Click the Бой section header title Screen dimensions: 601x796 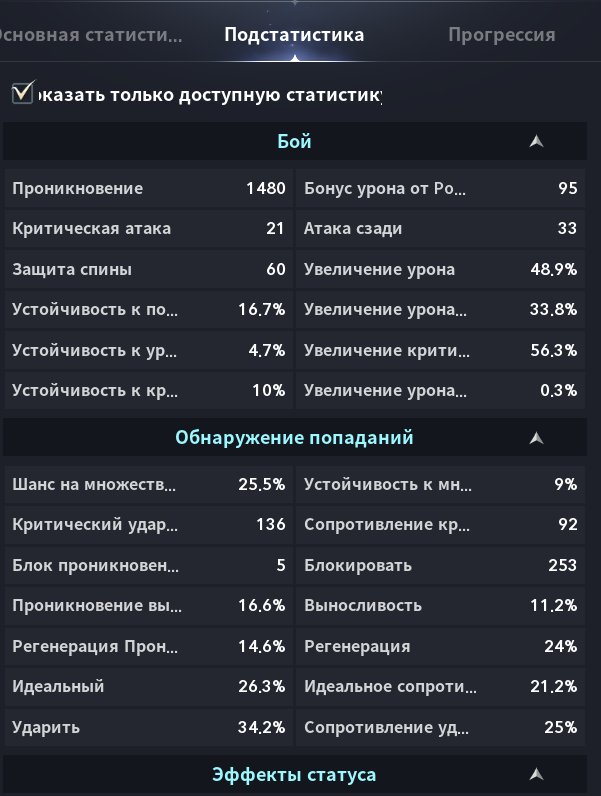[x=294, y=141]
